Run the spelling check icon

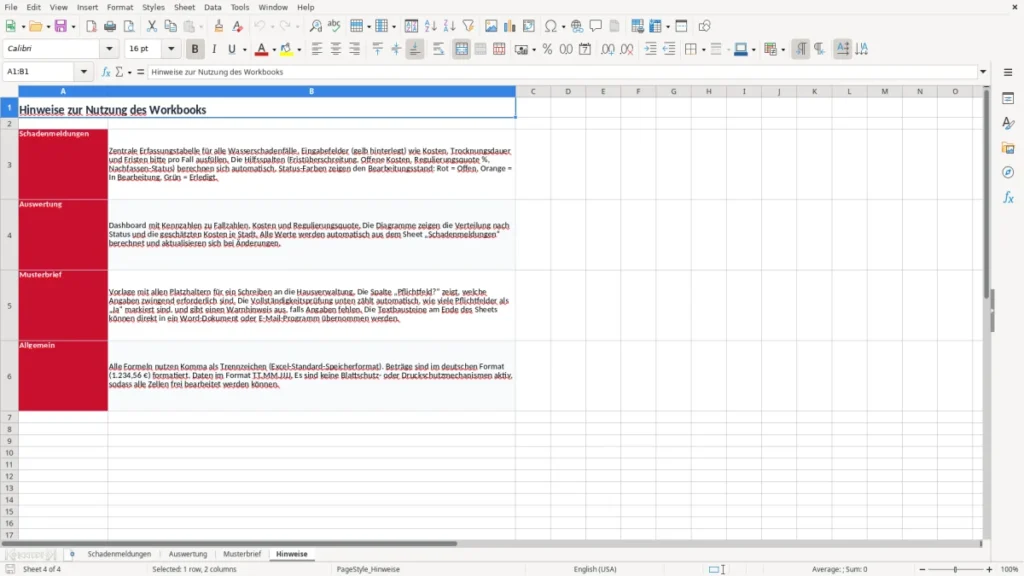(x=334, y=26)
